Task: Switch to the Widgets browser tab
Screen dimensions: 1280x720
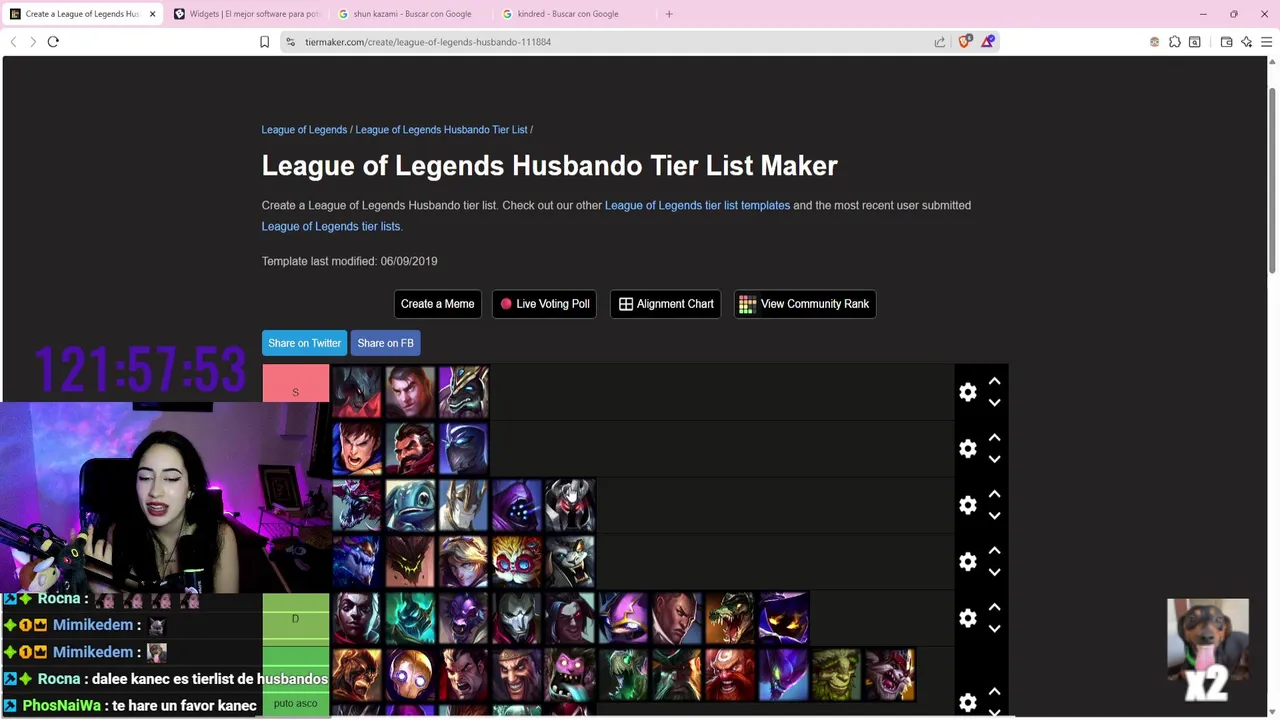Action: coord(246,14)
